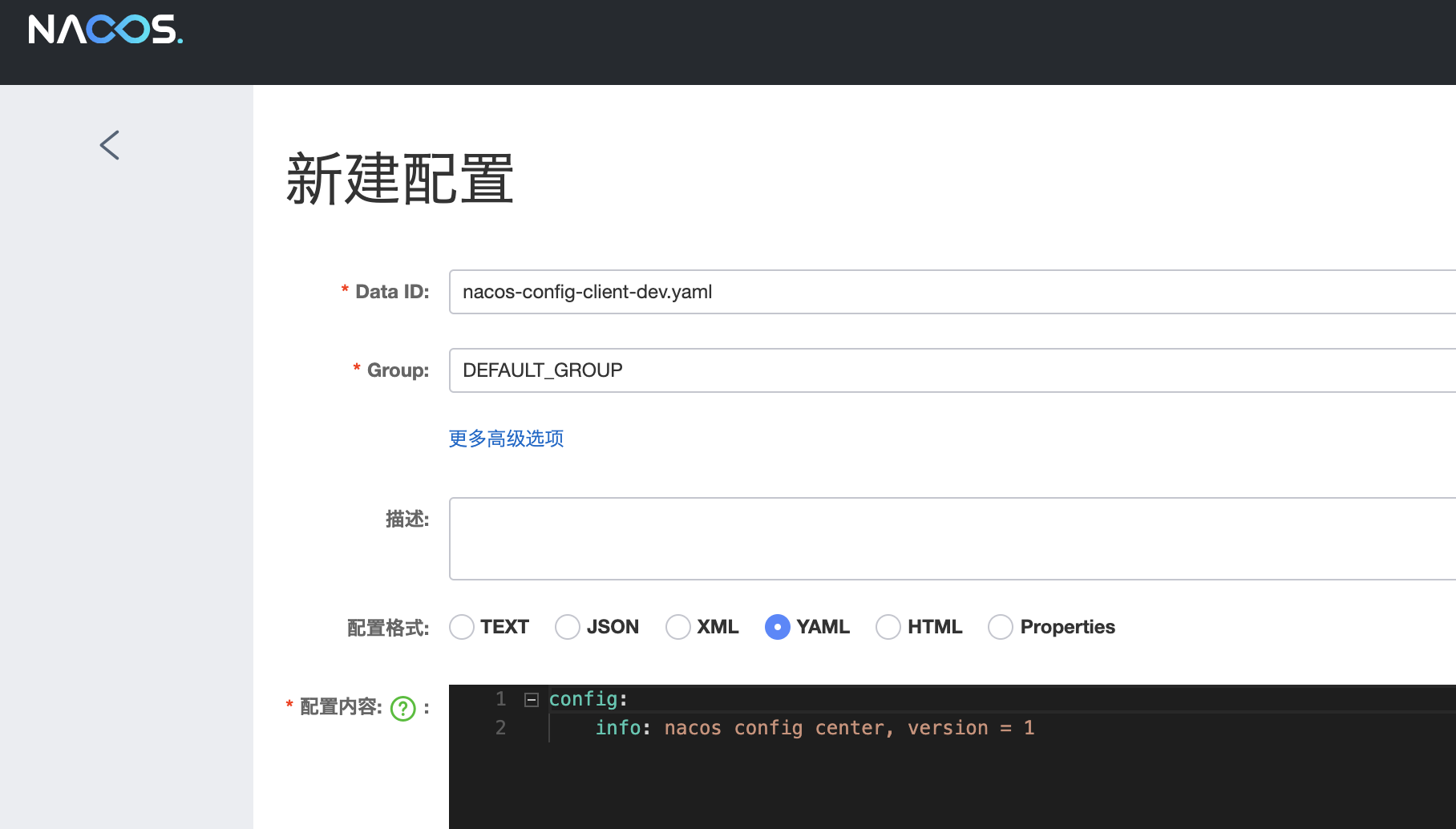Focus the Data ID input field

[x=952, y=292]
